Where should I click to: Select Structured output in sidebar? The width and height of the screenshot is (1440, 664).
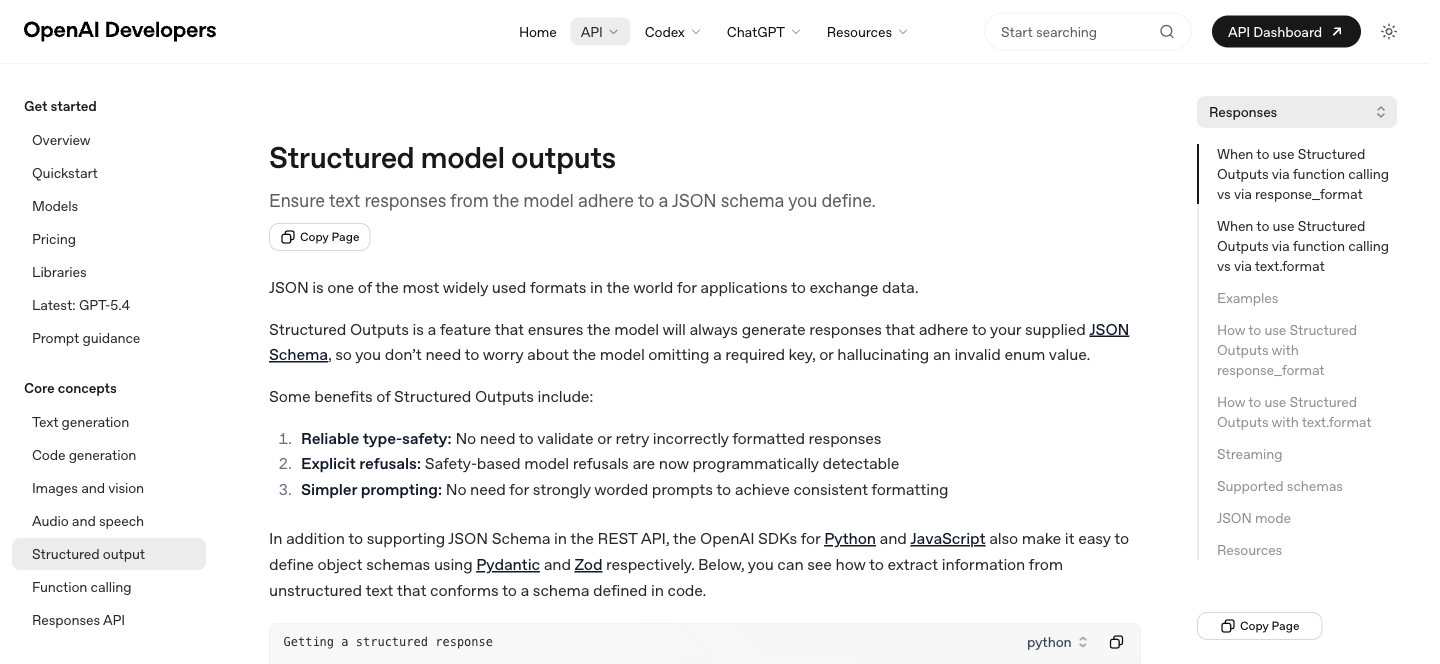click(109, 554)
